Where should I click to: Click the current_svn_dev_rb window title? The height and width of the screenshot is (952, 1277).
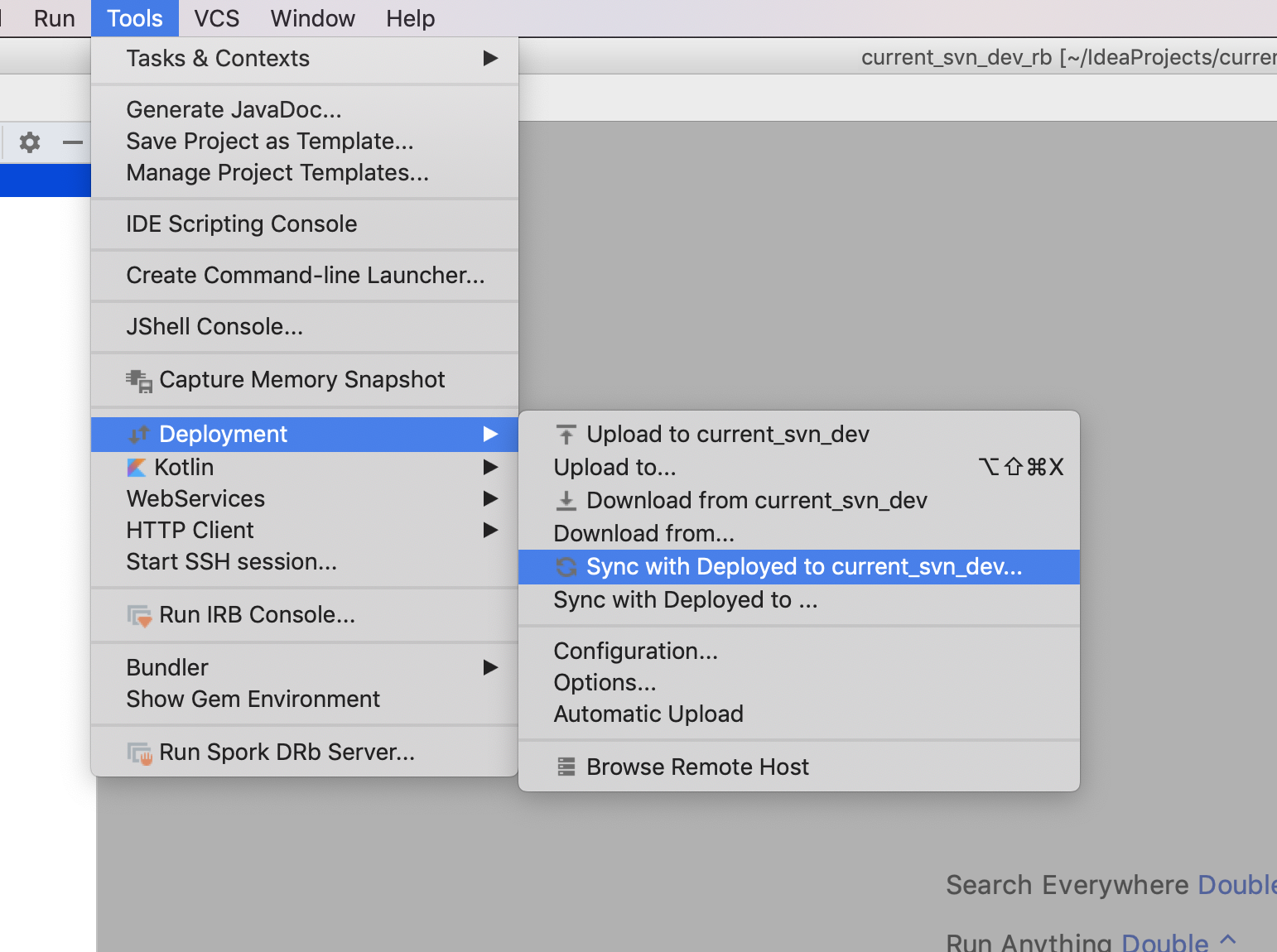(1068, 57)
